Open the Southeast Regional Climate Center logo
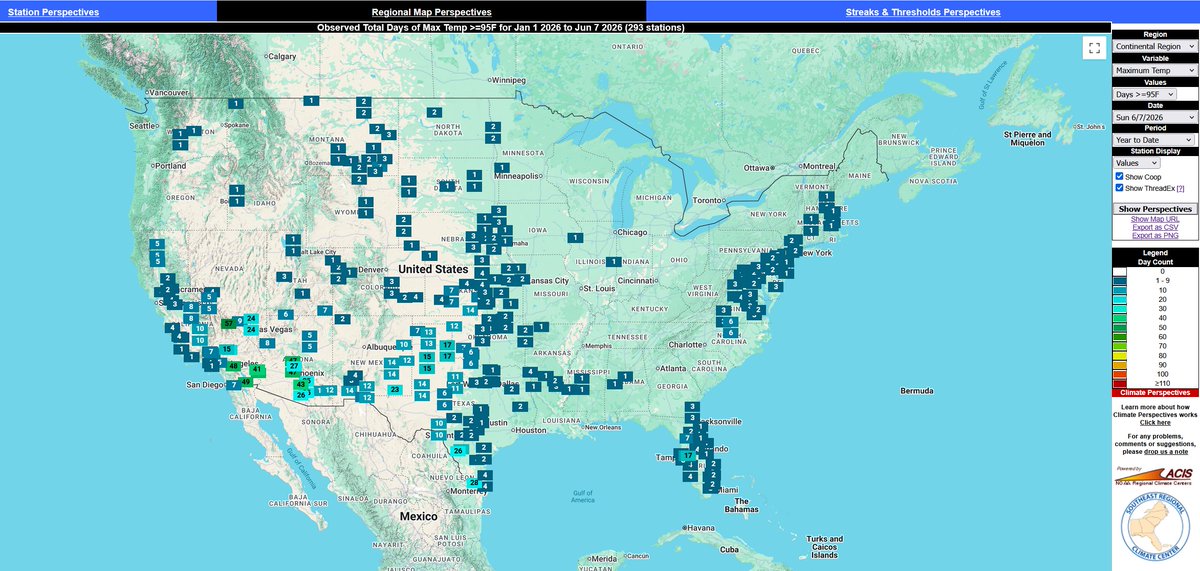The width and height of the screenshot is (1200, 571). point(1155,528)
